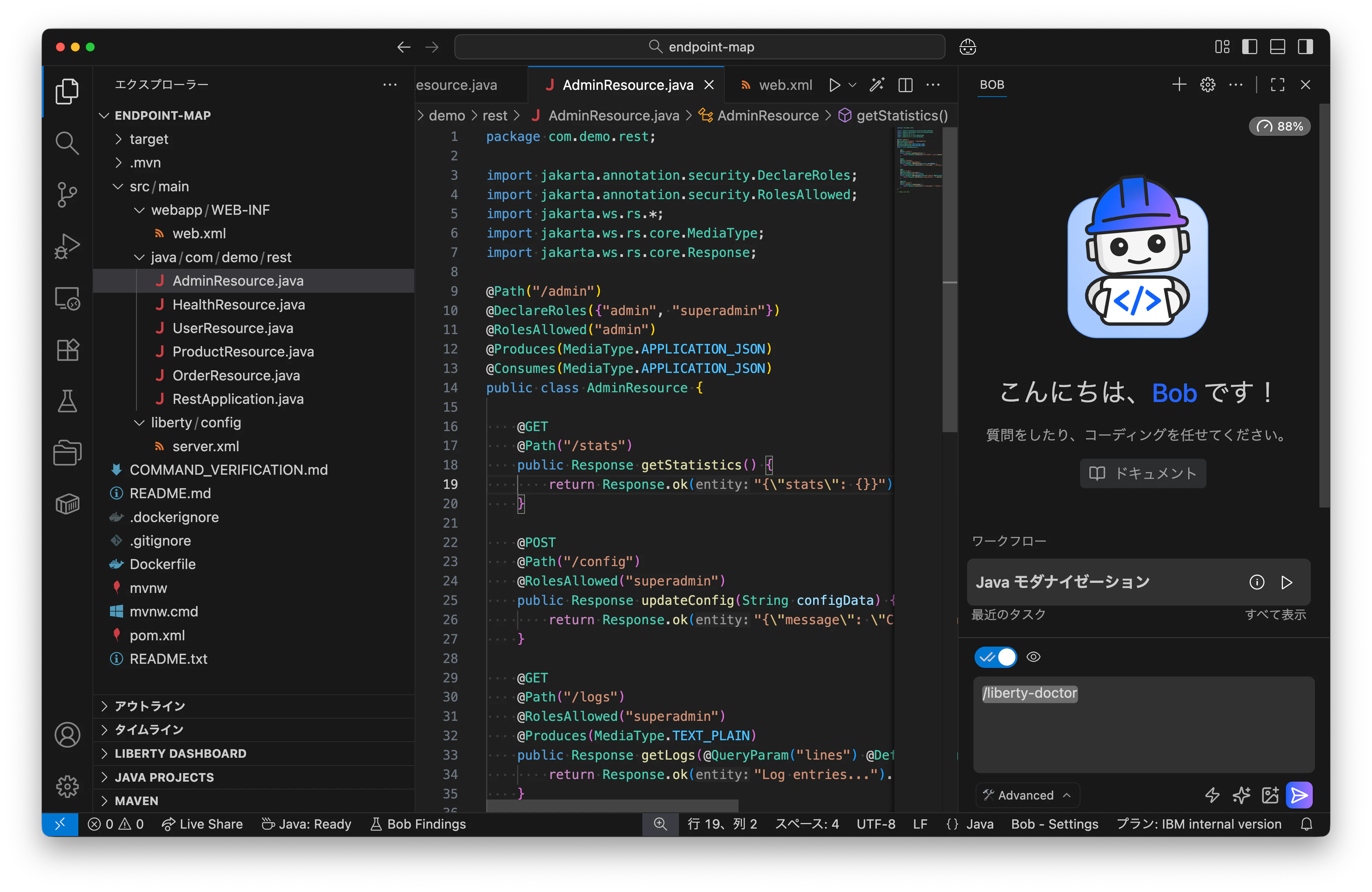Split the editor to the right

click(905, 85)
